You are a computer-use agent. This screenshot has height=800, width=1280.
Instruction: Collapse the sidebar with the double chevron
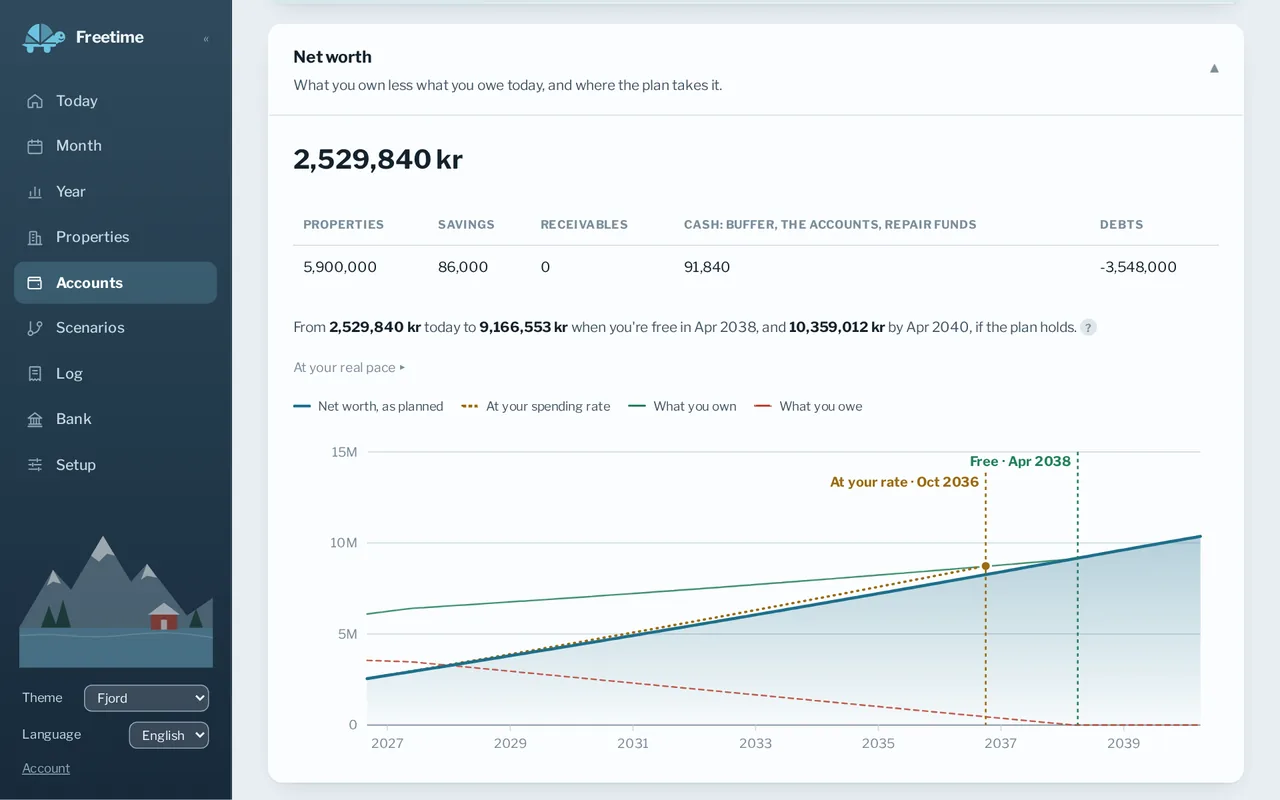pyautogui.click(x=206, y=39)
